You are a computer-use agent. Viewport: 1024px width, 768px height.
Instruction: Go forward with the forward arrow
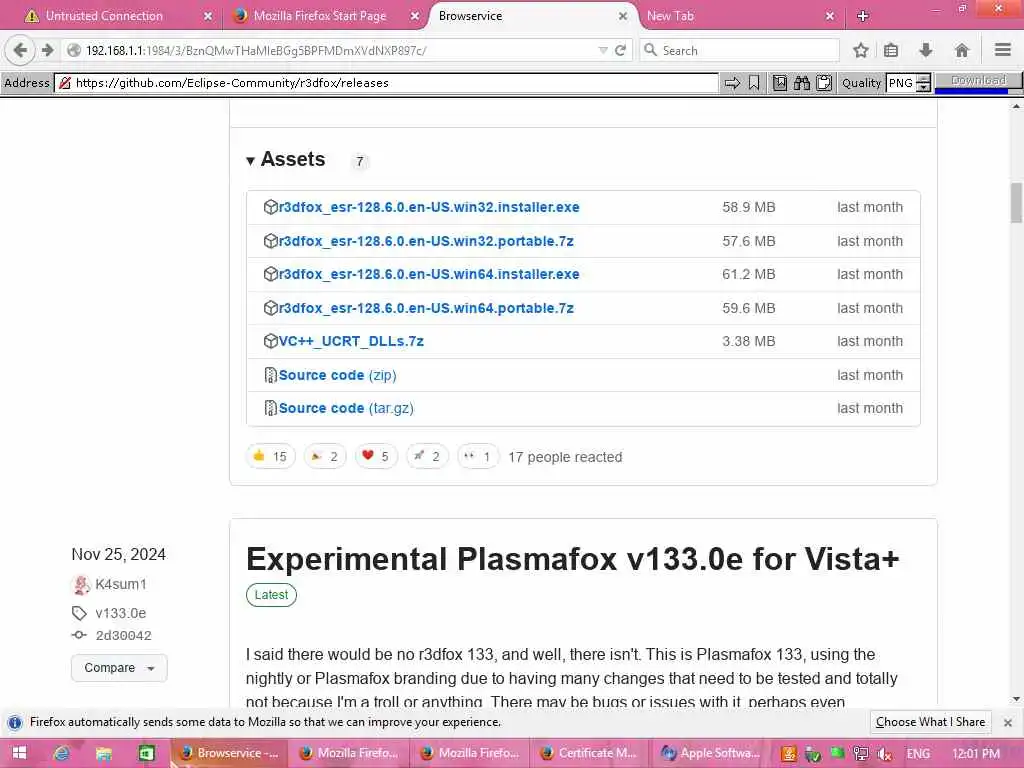[x=48, y=50]
